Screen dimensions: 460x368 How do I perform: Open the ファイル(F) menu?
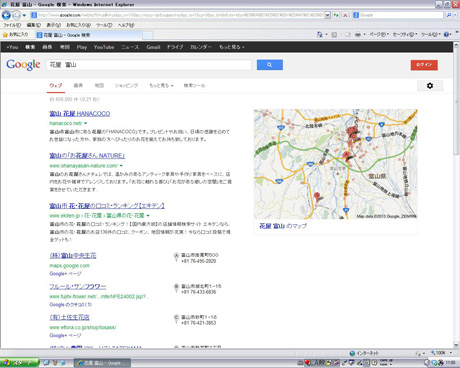click(x=12, y=25)
